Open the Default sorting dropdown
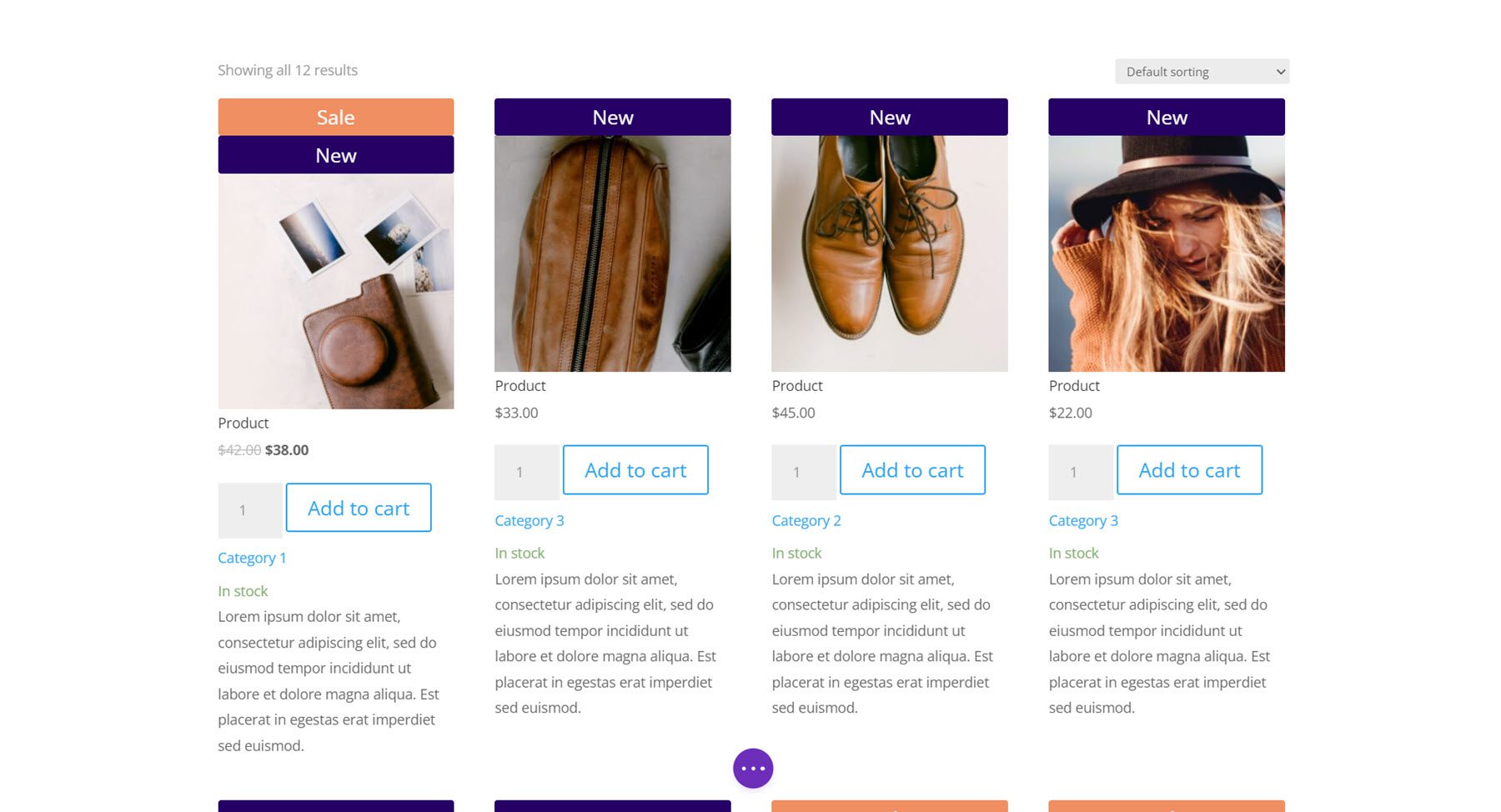Viewport: 1501px width, 812px height. (x=1201, y=71)
